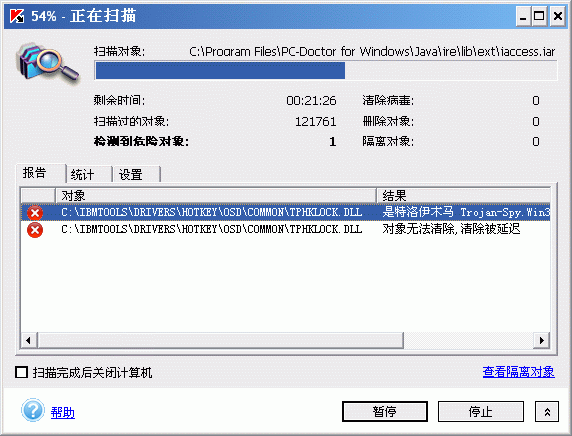Click the blue scan progress bar
The image size is (572, 436).
[326, 70]
